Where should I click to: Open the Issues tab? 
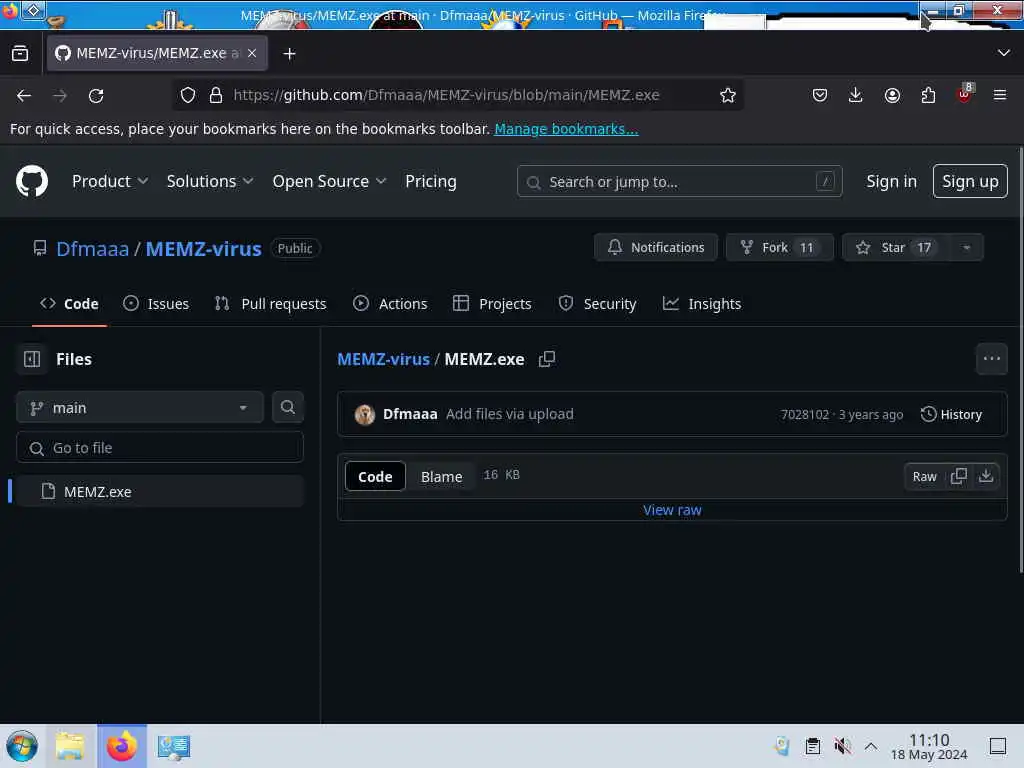click(x=156, y=304)
